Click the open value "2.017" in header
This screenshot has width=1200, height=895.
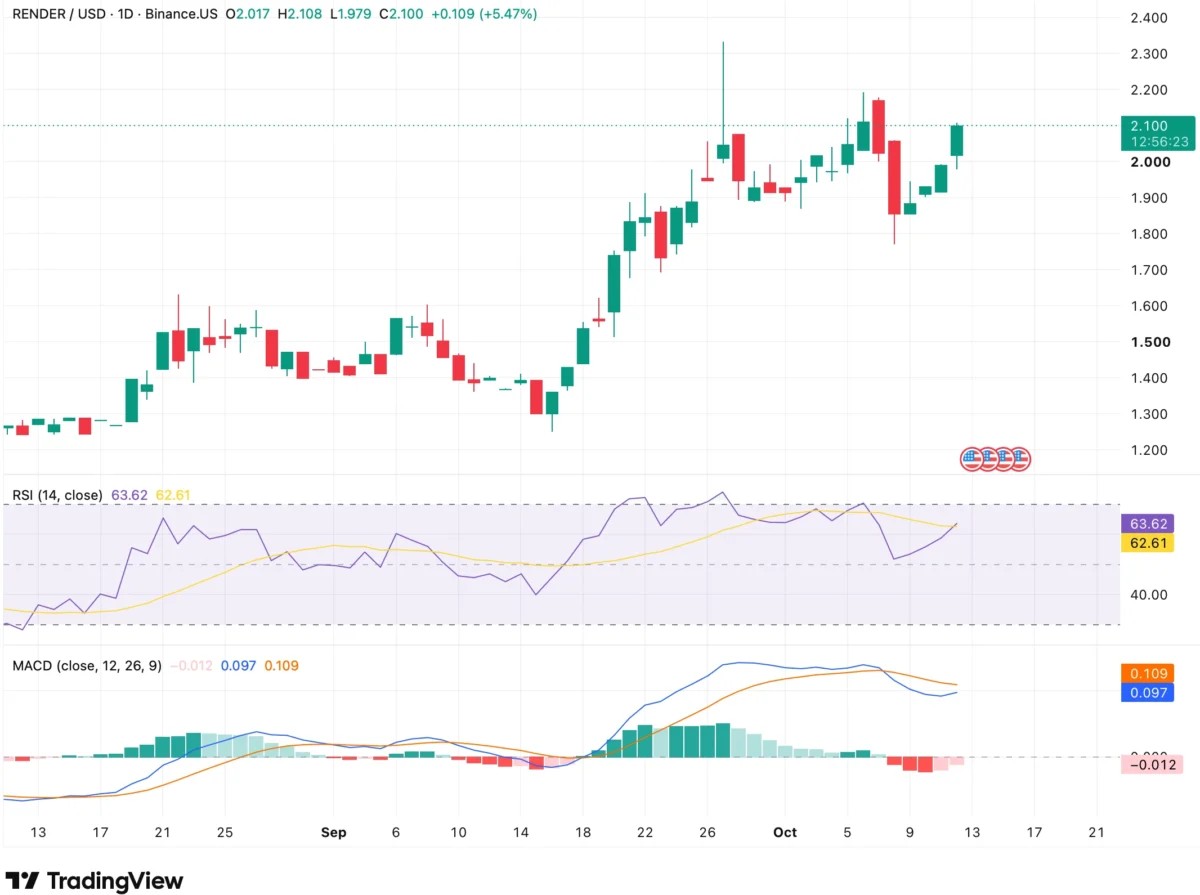point(254,14)
